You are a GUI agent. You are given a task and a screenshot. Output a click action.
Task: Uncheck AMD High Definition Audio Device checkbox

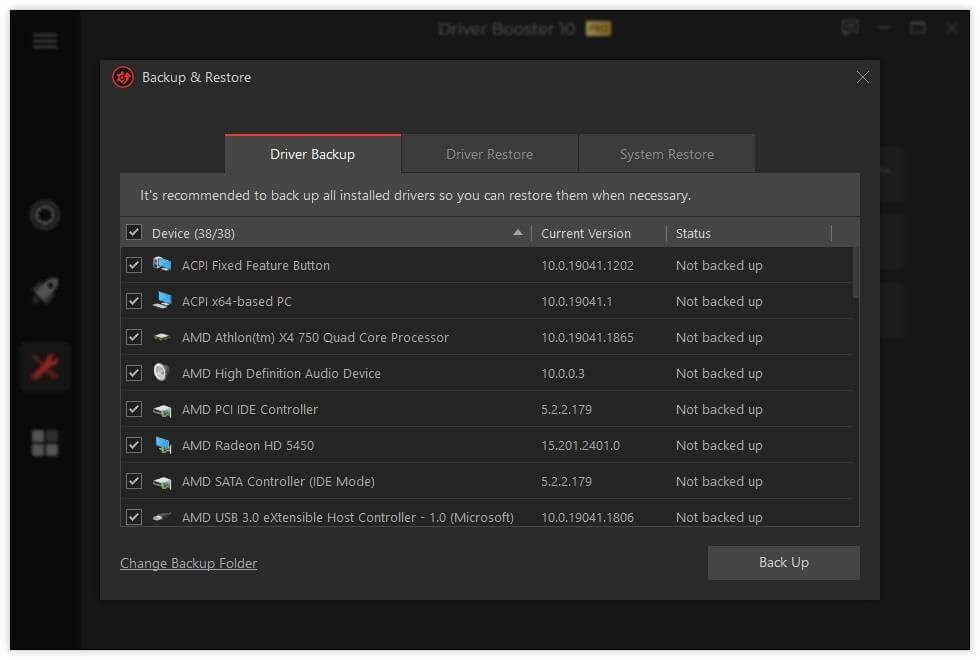(x=134, y=373)
